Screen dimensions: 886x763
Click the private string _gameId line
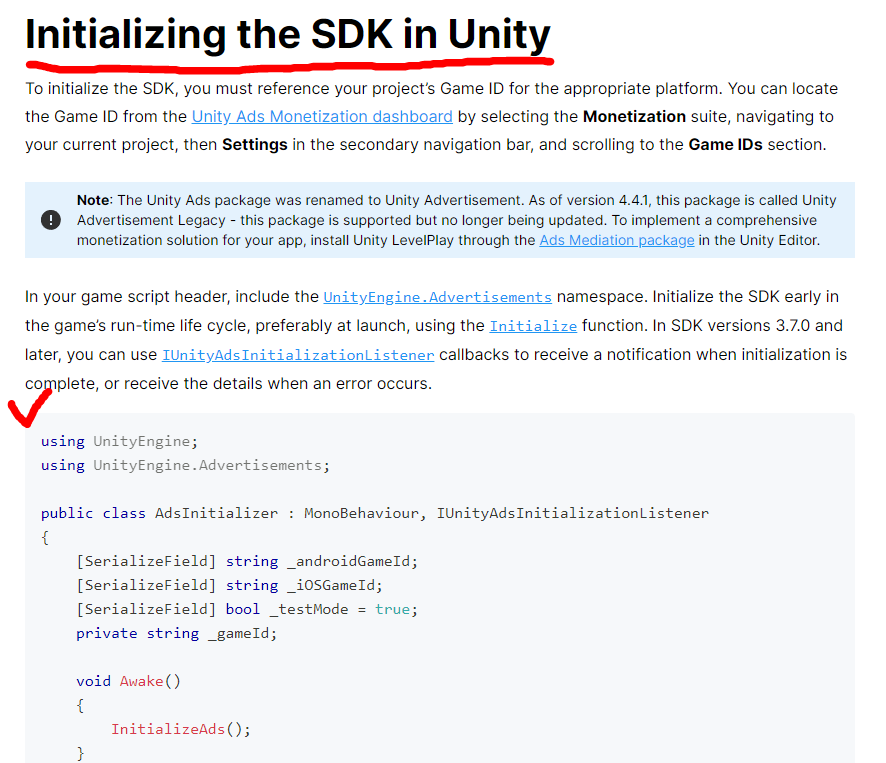176,634
